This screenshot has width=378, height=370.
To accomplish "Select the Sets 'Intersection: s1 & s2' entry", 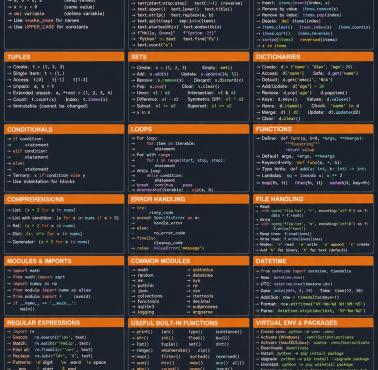I will click(211, 93).
